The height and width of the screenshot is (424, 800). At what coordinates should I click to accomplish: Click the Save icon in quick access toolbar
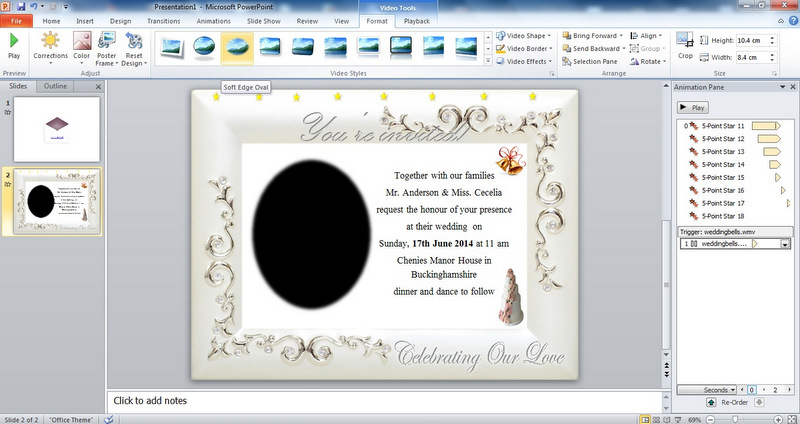click(x=21, y=7)
